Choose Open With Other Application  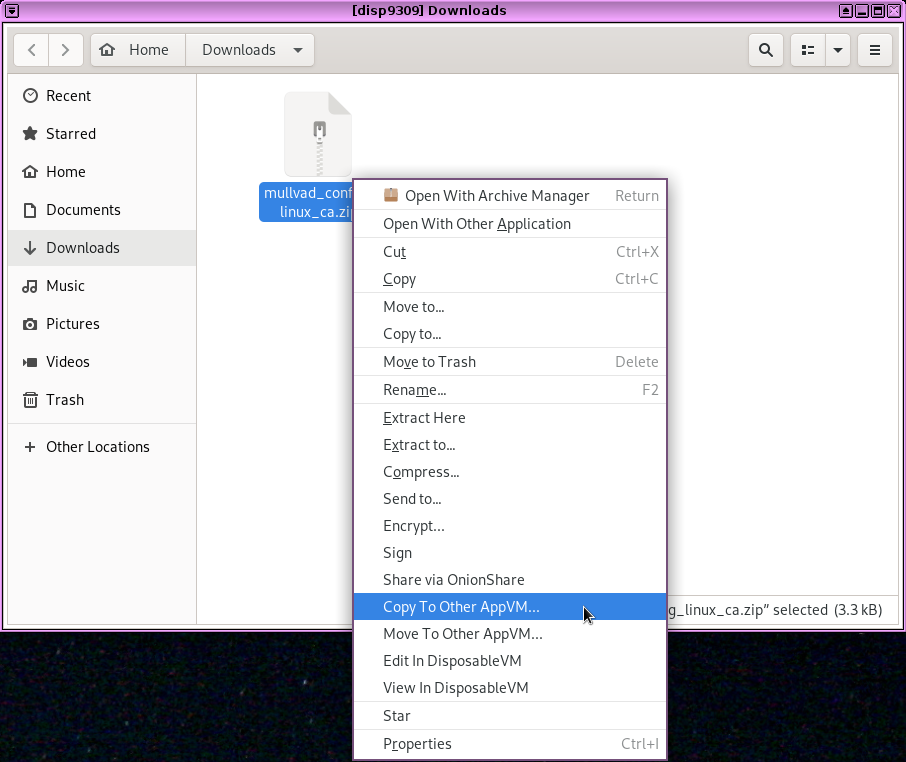510,224
